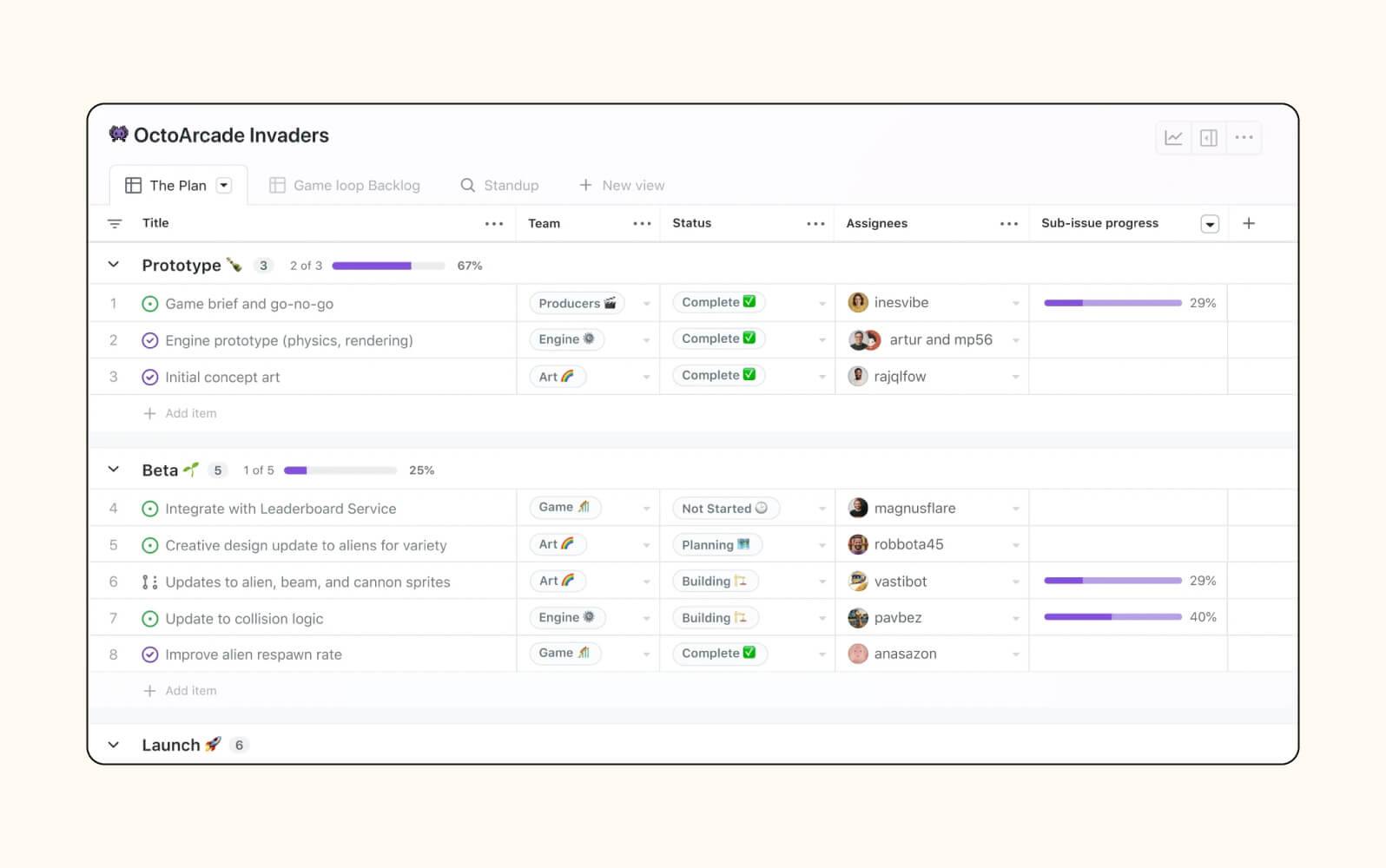Click robbota45 avatar
This screenshot has width=1386, height=868.
click(858, 544)
